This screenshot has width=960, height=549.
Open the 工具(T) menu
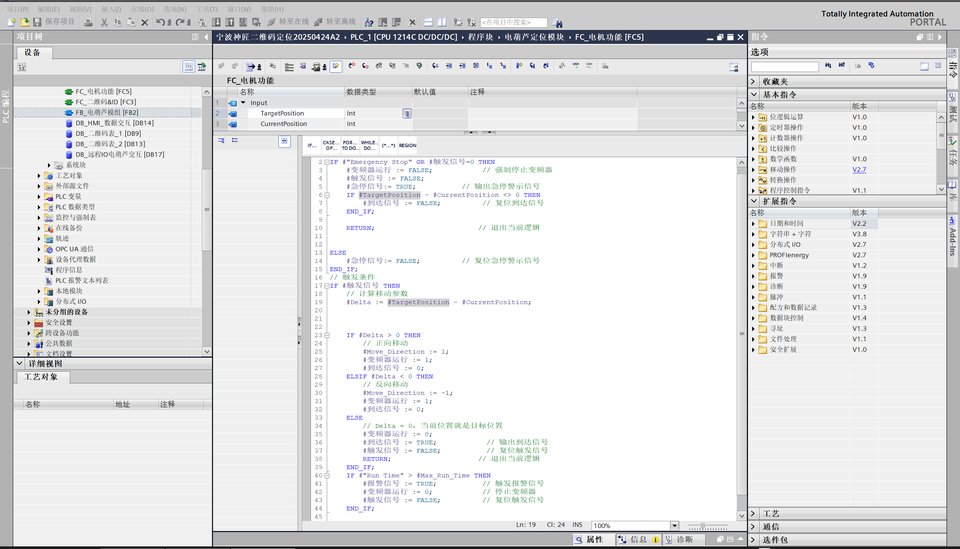[207, 8]
